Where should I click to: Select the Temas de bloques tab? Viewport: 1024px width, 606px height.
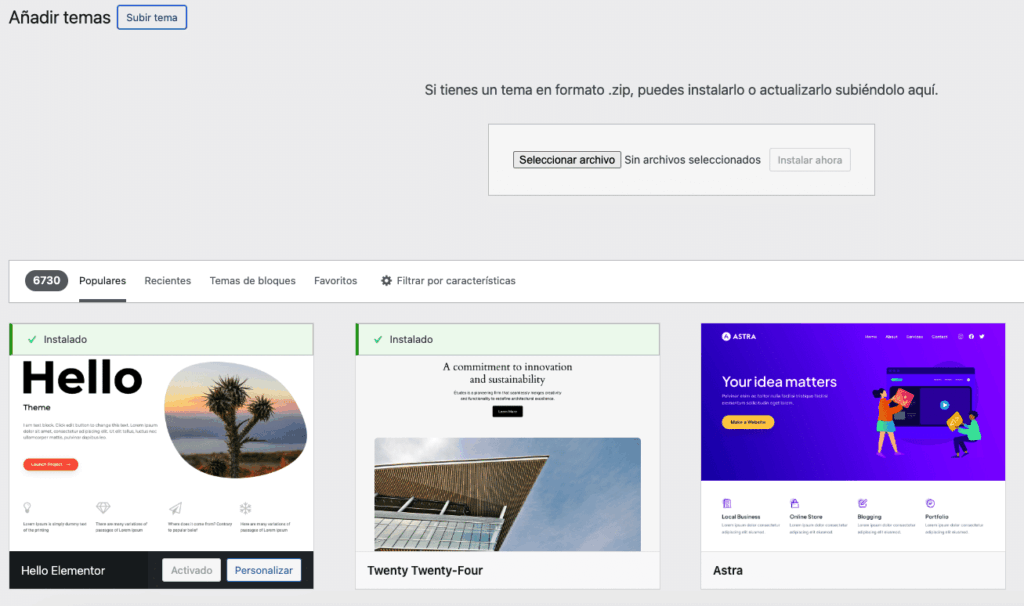tap(253, 281)
